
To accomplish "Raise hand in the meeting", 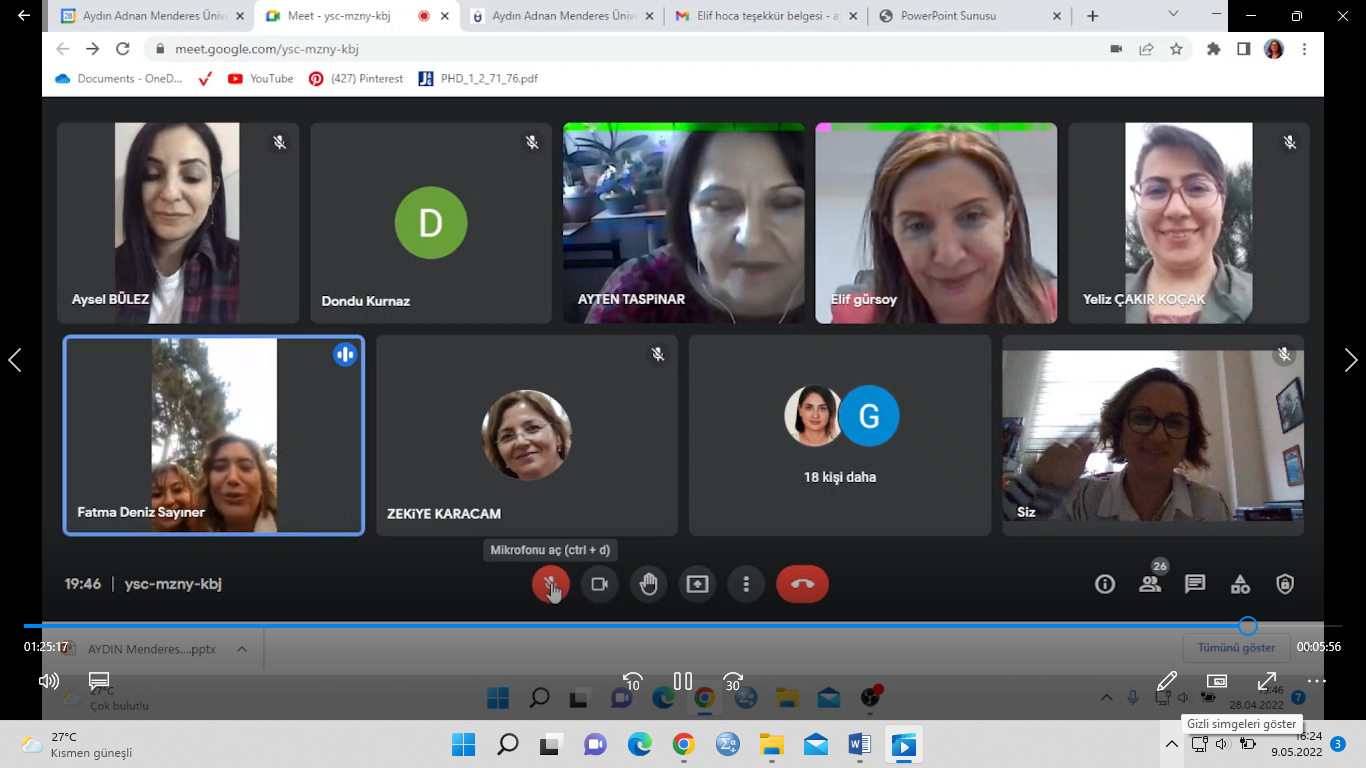I will coord(648,584).
